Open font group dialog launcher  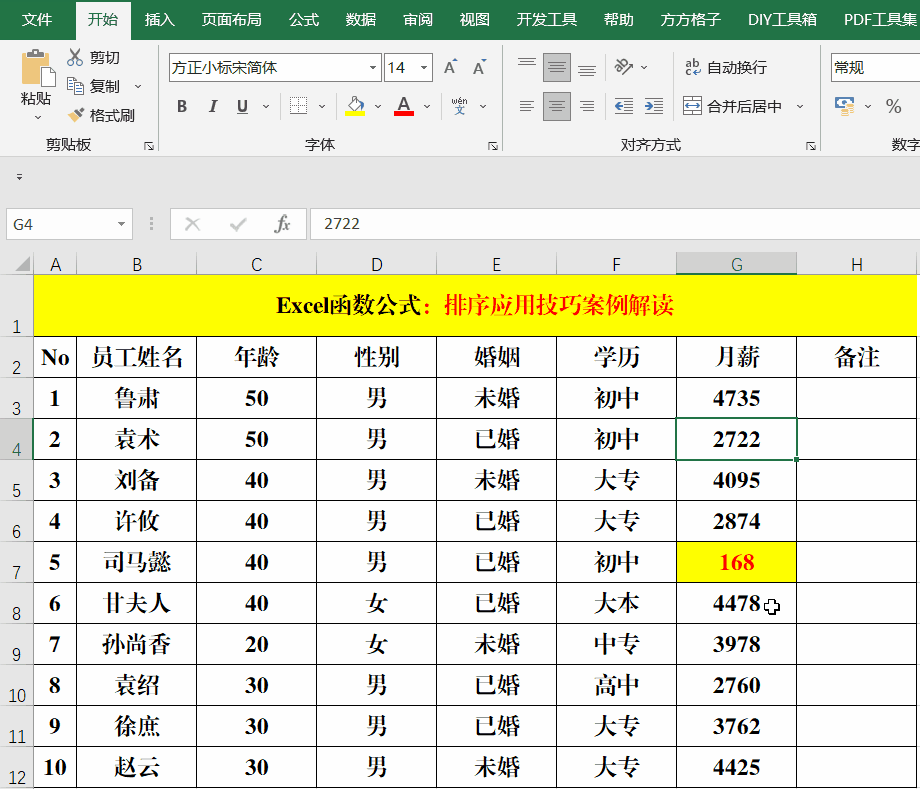[x=493, y=145]
